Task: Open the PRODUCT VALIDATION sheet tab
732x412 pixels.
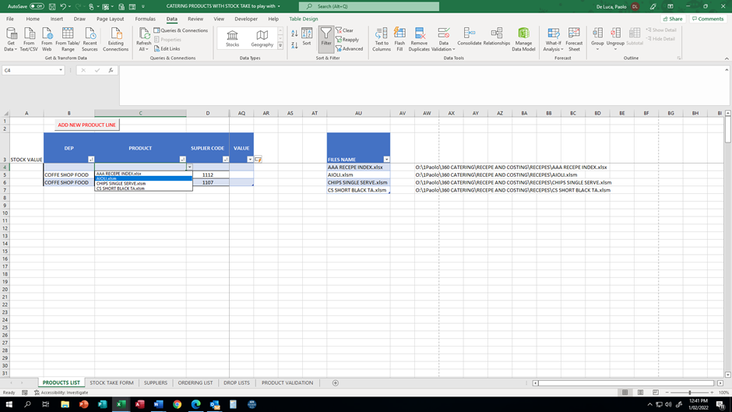Action: coord(287,383)
